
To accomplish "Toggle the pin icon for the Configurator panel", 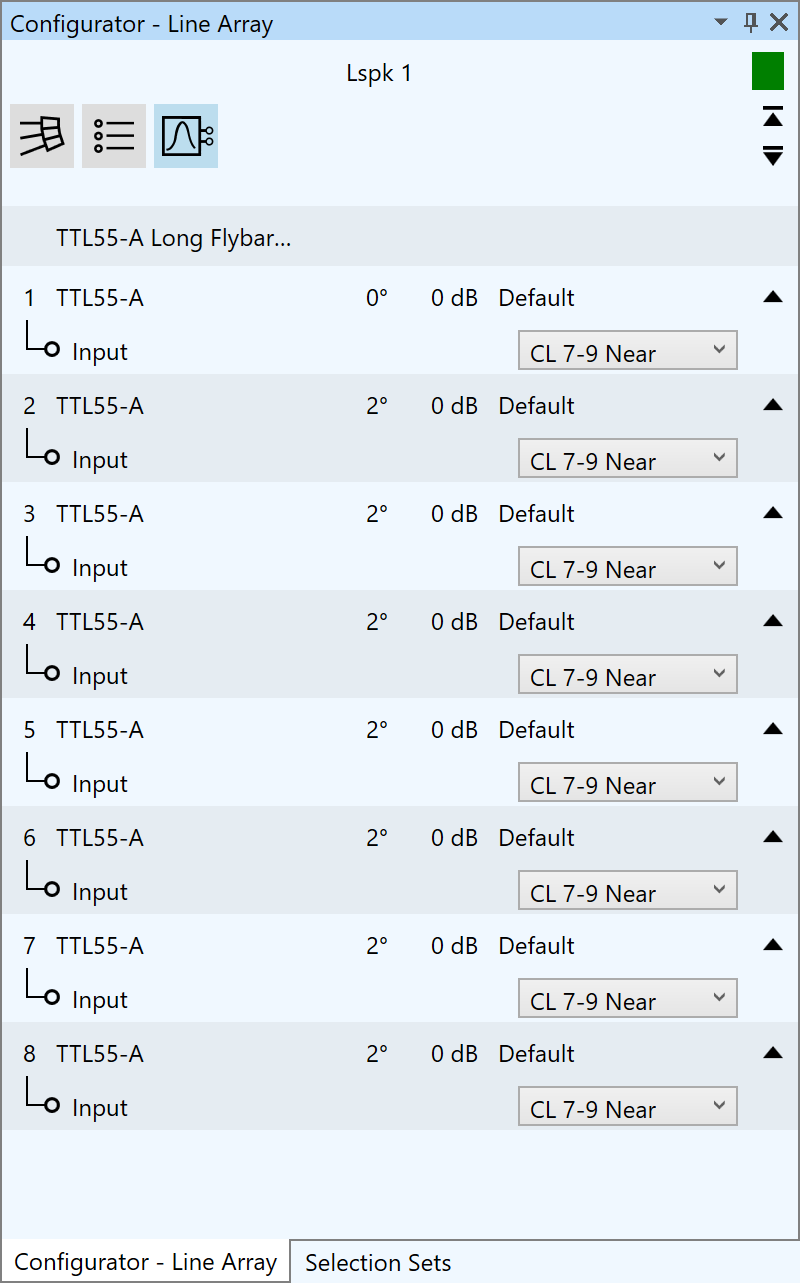I will tap(751, 22).
